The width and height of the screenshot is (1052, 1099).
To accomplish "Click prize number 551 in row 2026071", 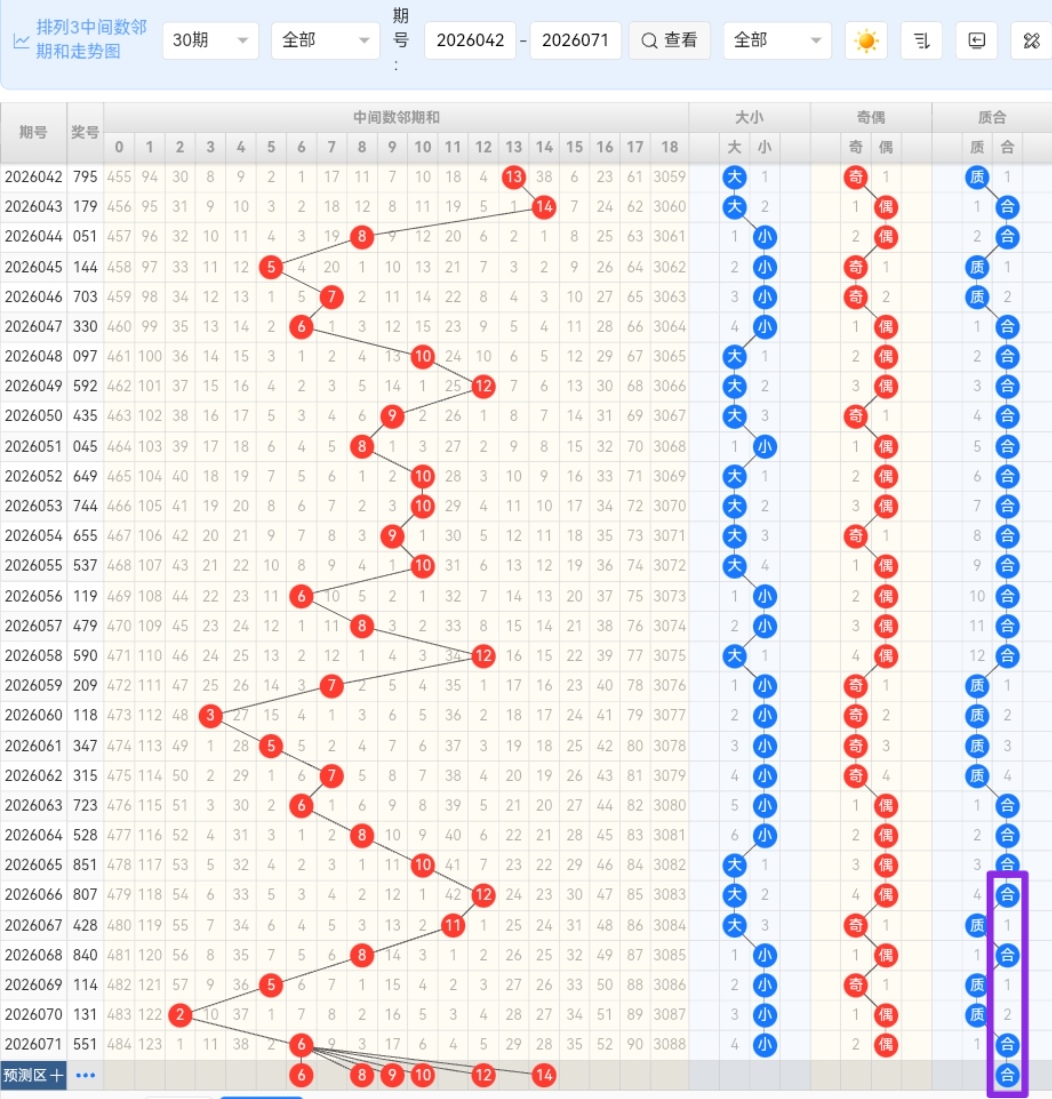I will [85, 1045].
